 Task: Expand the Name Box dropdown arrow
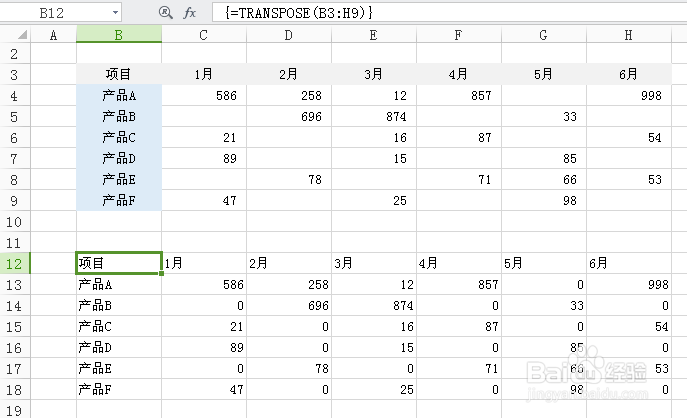tap(115, 13)
